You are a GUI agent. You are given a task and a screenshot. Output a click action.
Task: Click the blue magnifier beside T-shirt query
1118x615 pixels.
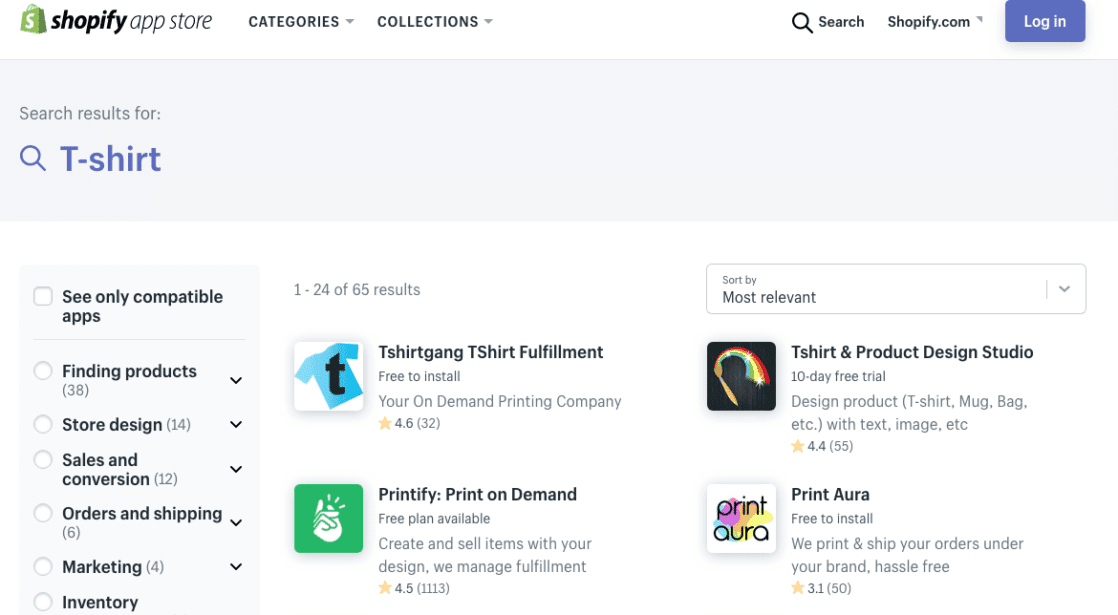[33, 158]
